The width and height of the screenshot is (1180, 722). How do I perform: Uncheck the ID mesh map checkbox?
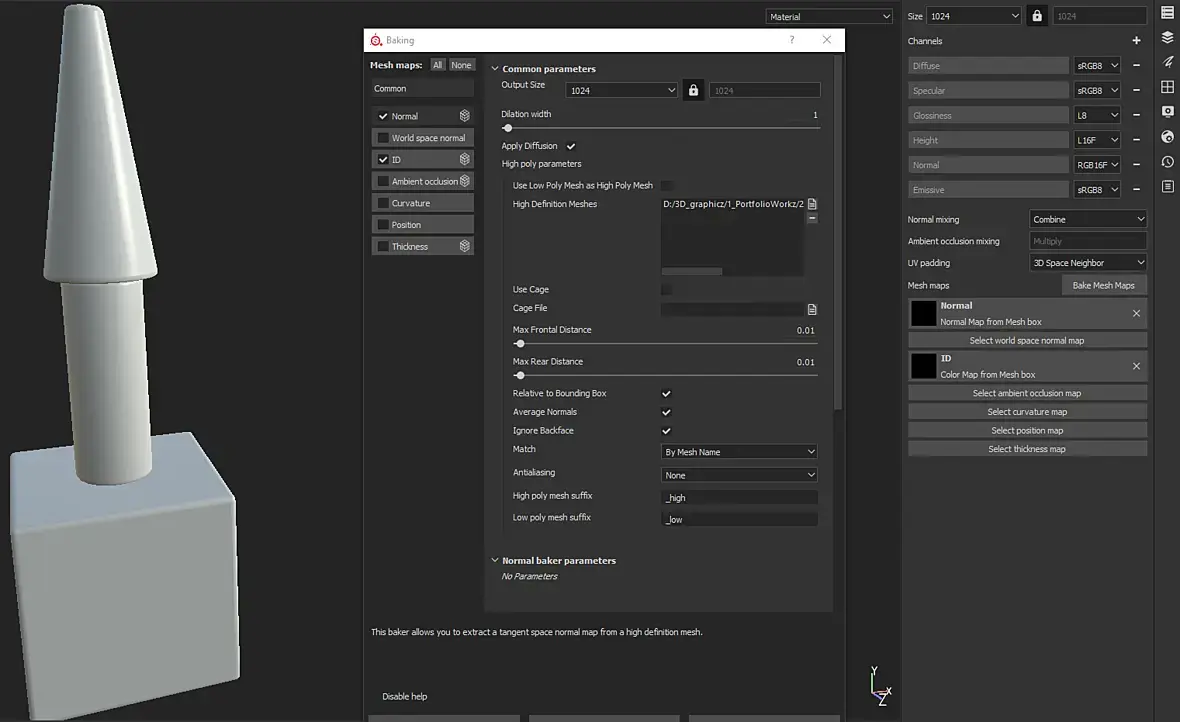coord(383,160)
